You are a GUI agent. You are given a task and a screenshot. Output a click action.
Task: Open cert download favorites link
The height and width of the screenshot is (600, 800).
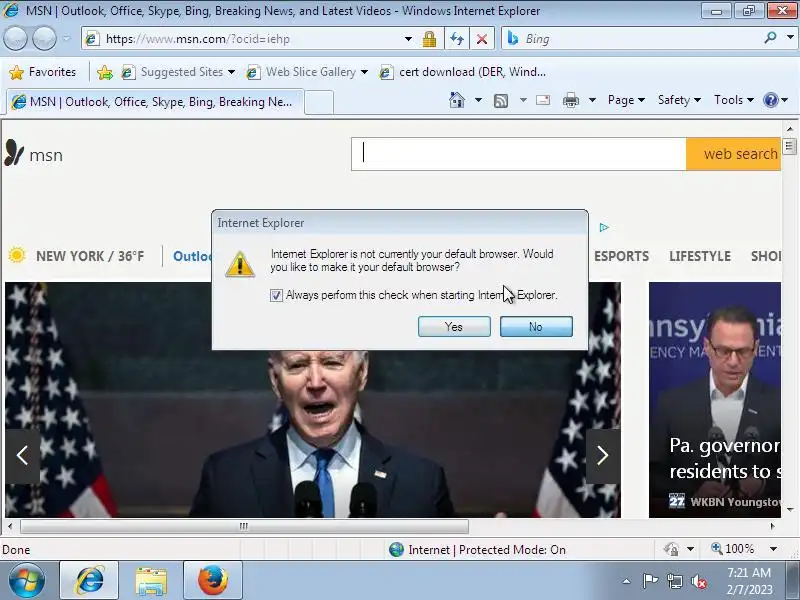click(x=463, y=72)
